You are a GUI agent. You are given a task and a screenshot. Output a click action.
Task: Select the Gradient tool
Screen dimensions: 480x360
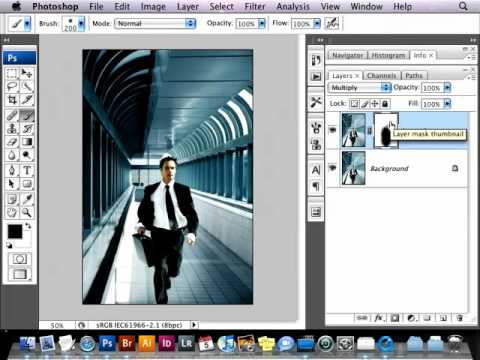(27, 142)
